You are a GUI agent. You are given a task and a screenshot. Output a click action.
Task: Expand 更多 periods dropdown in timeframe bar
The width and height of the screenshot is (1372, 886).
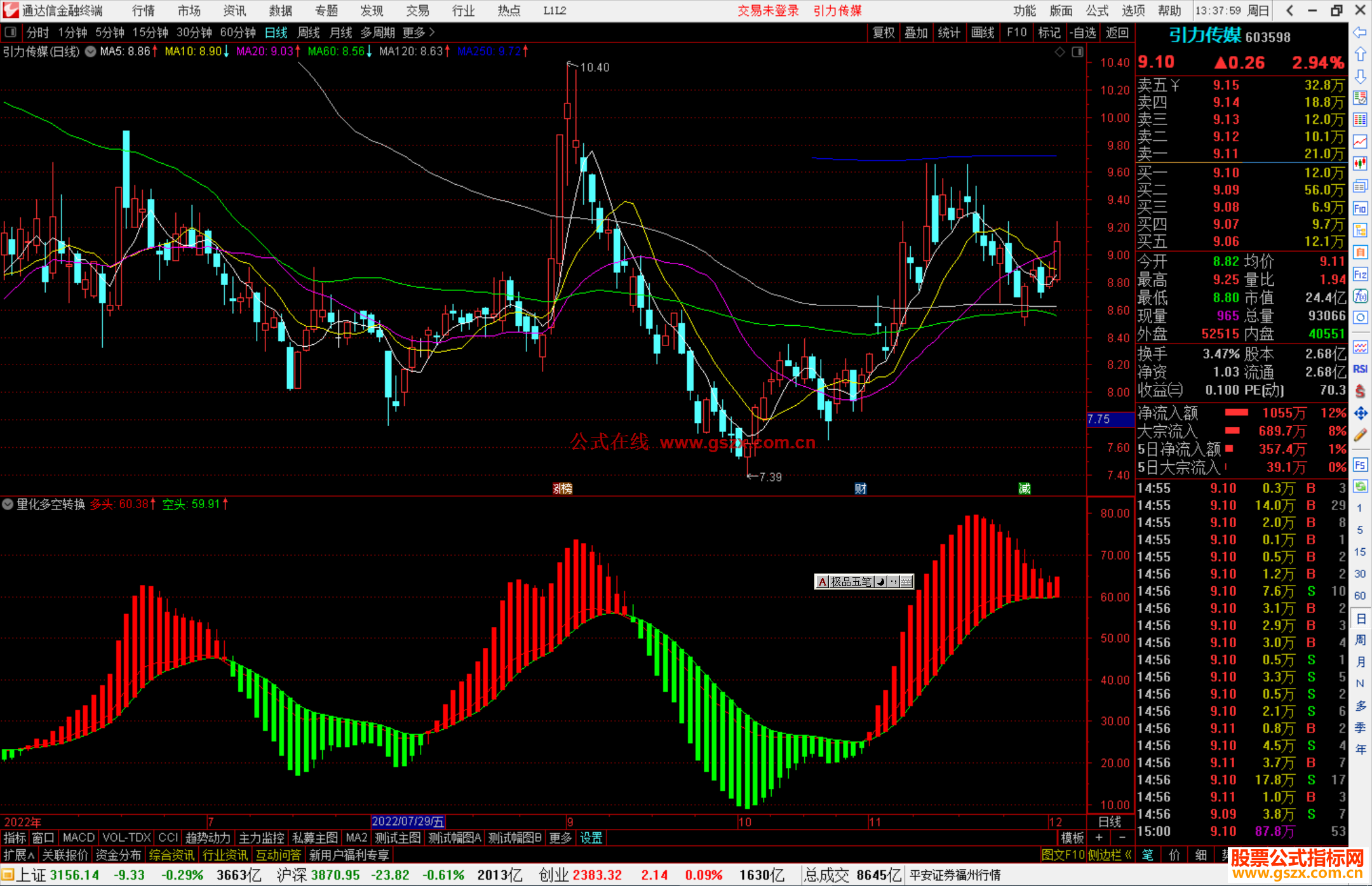[x=418, y=32]
